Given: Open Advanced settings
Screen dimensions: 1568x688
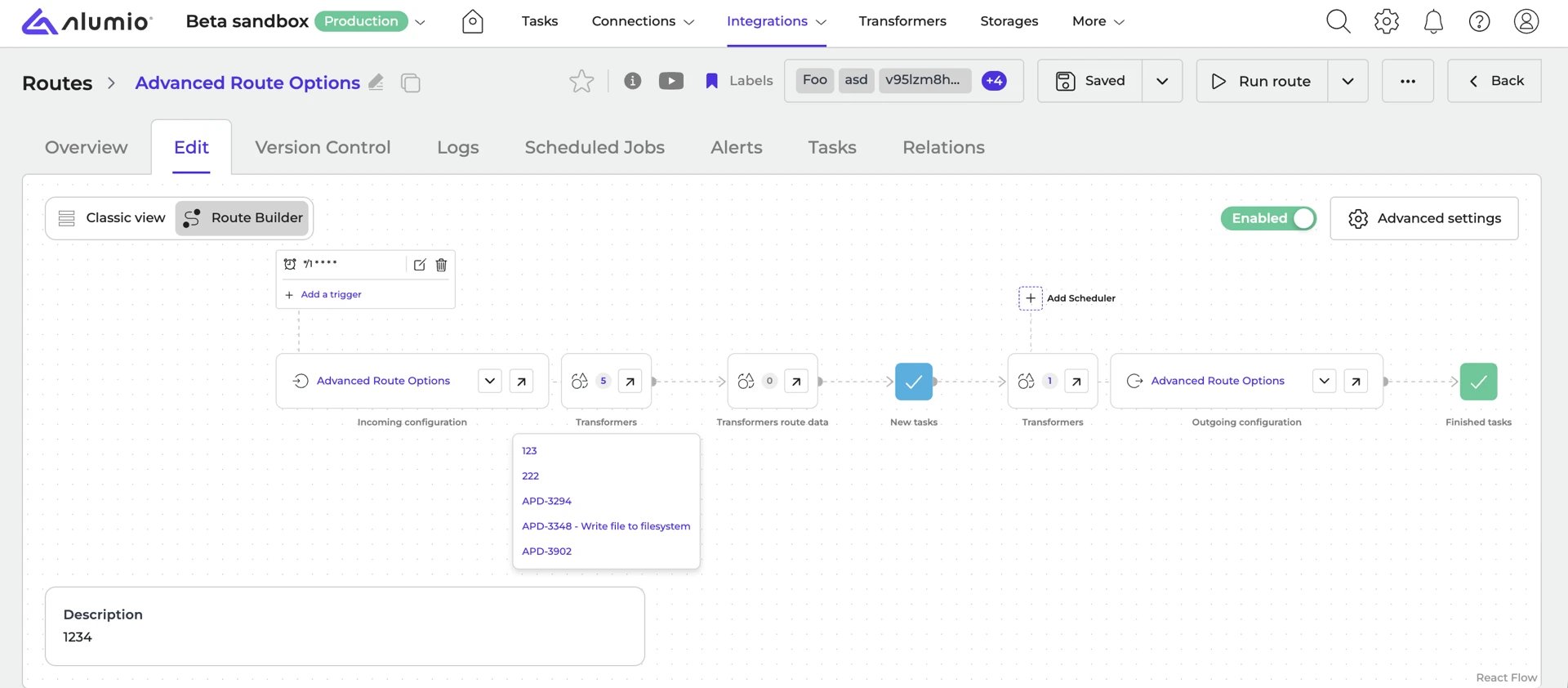Looking at the screenshot, I should coord(1423,218).
